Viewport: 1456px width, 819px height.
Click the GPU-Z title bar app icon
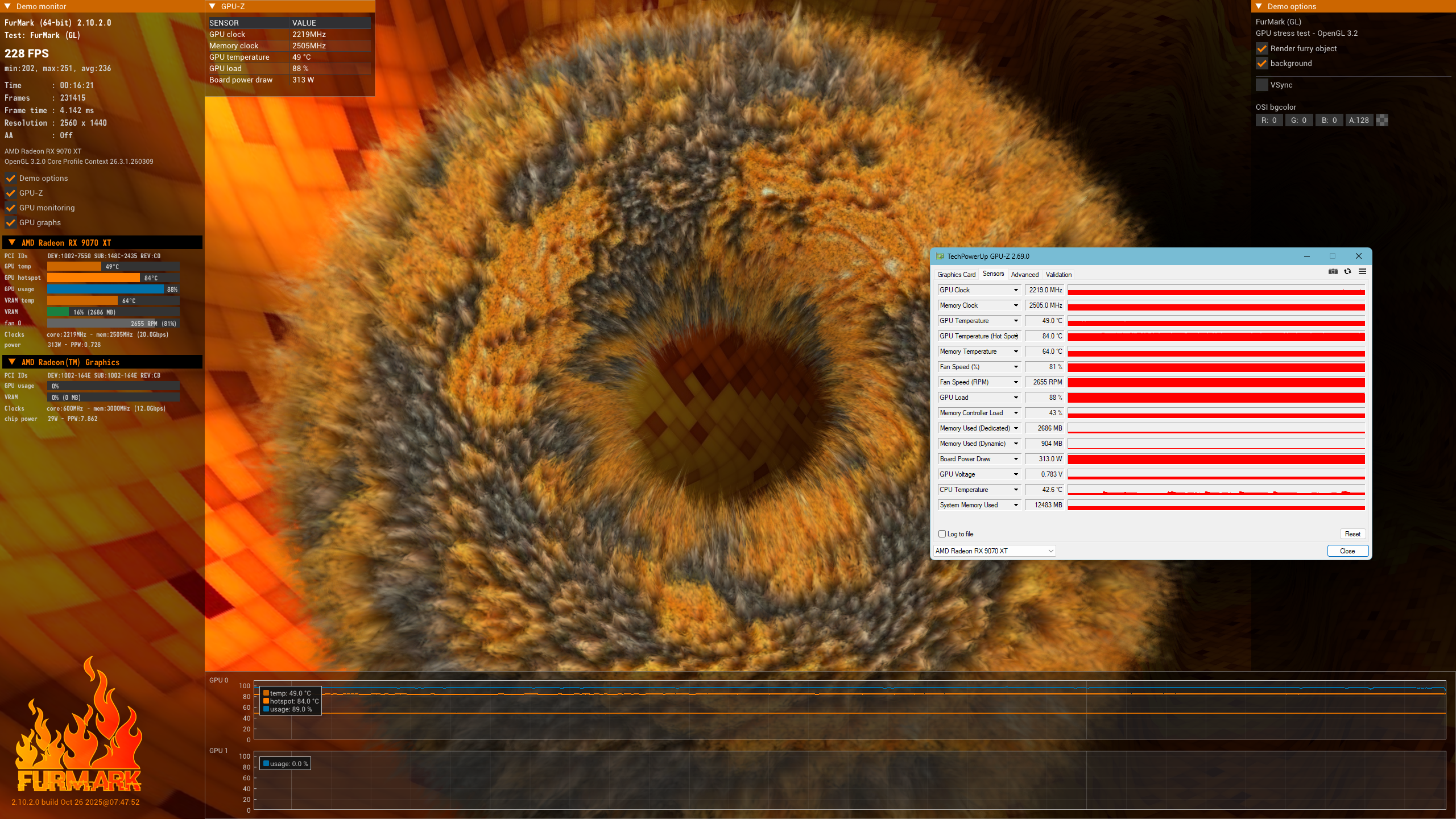[x=940, y=257]
